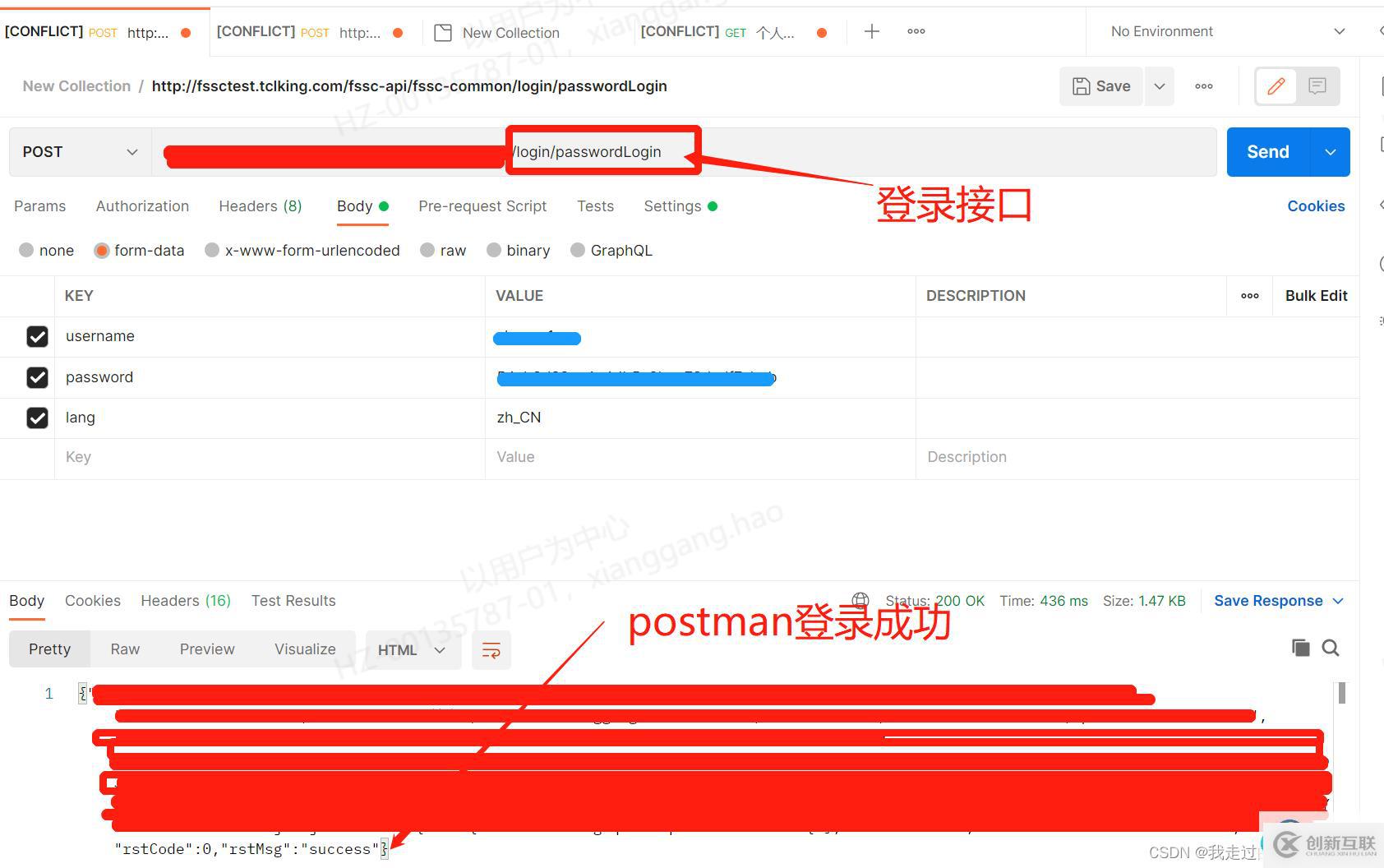The image size is (1384, 868).
Task: Select the response Body tab
Action: coord(26,601)
